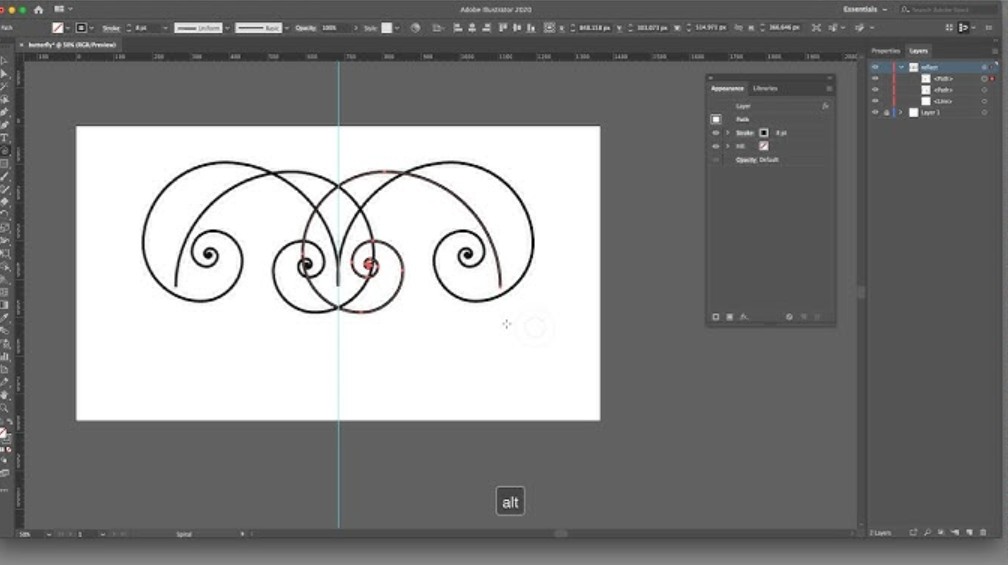Click the Create New Layer icon
Screen dimensions: 1008x565
pyautogui.click(x=967, y=532)
